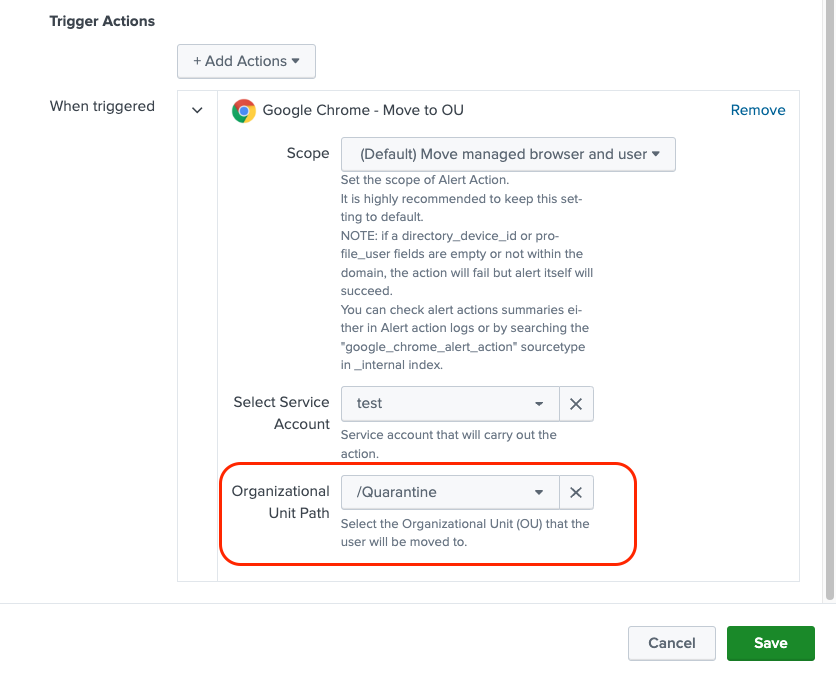Click the Google Chrome - Move to OU title

pyautogui.click(x=363, y=110)
